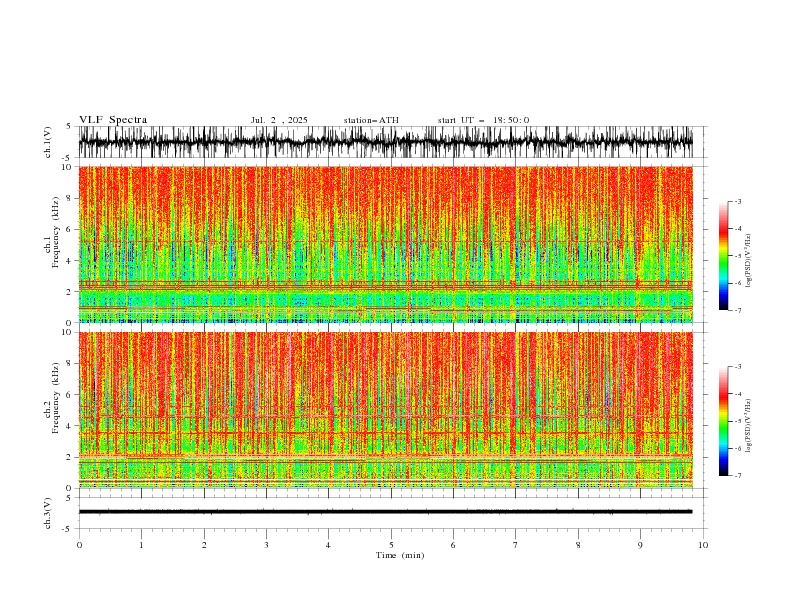Image resolution: width=792 pixels, height=612 pixels.
Task: Click the time axis tick label "9"
Action: coord(640,545)
